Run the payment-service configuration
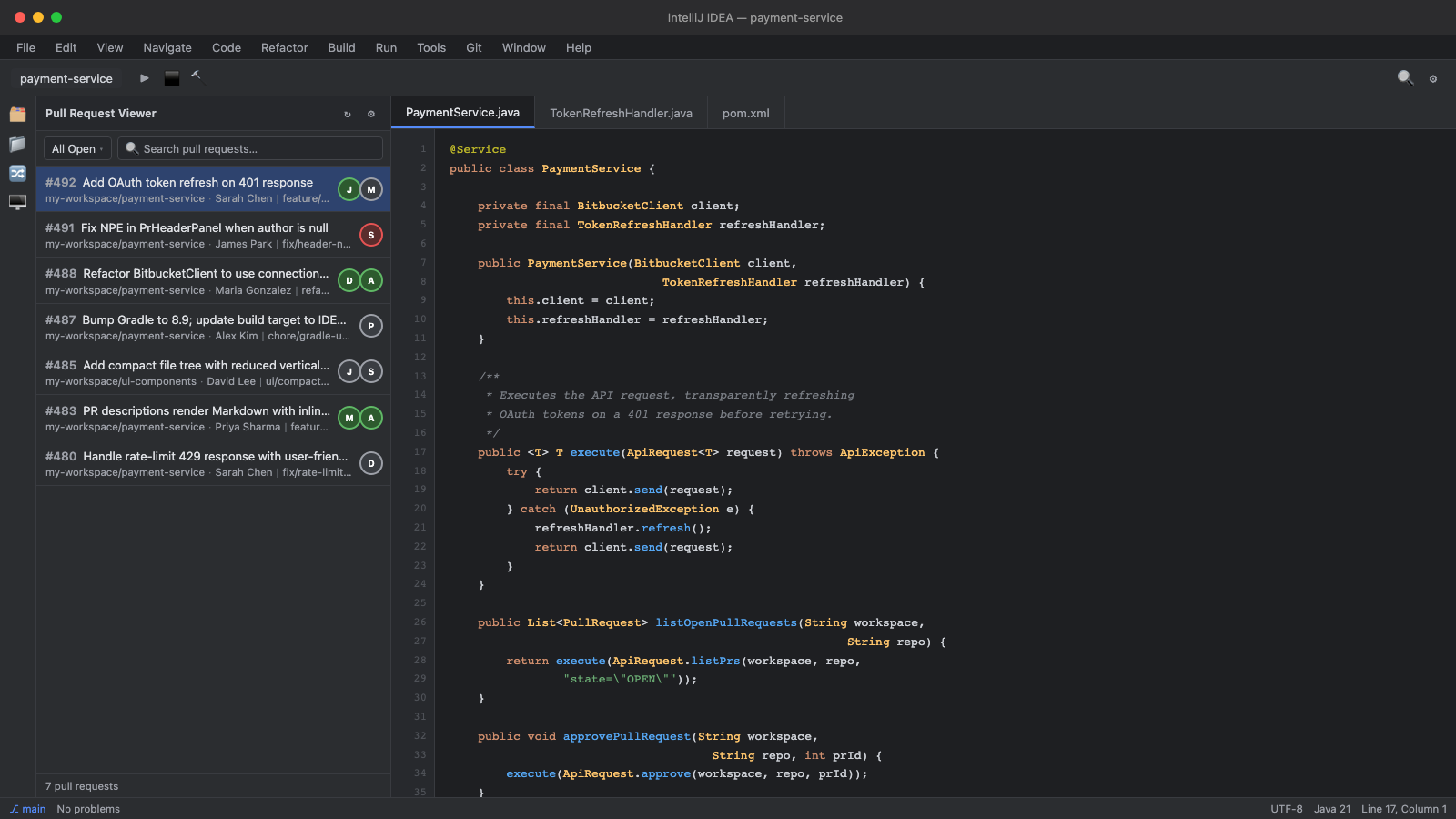This screenshot has height=819, width=1456. pyautogui.click(x=145, y=78)
